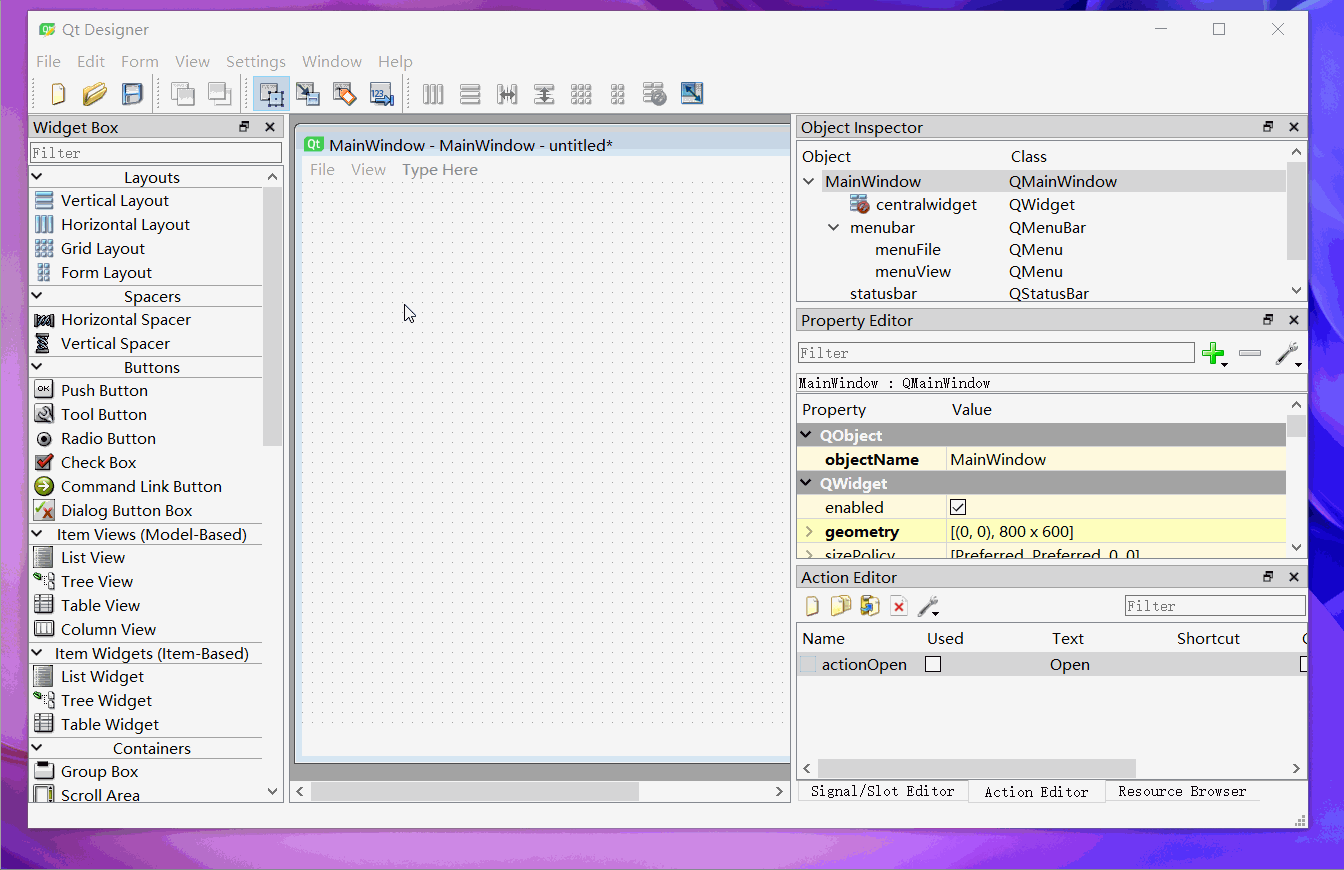Click the Lay Out Horizontally toolbar icon
Screen dimensions: 1344x870
coord(433,94)
